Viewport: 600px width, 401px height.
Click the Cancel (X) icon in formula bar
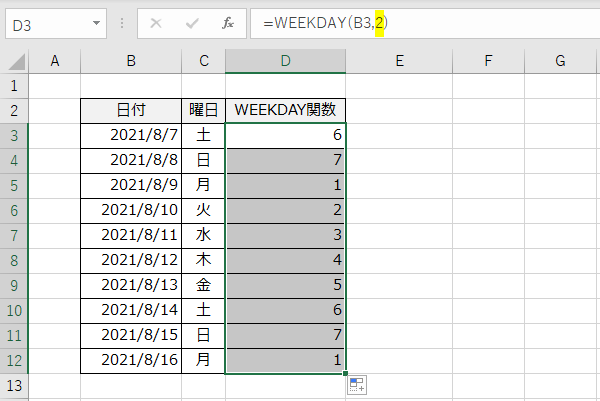[155, 22]
